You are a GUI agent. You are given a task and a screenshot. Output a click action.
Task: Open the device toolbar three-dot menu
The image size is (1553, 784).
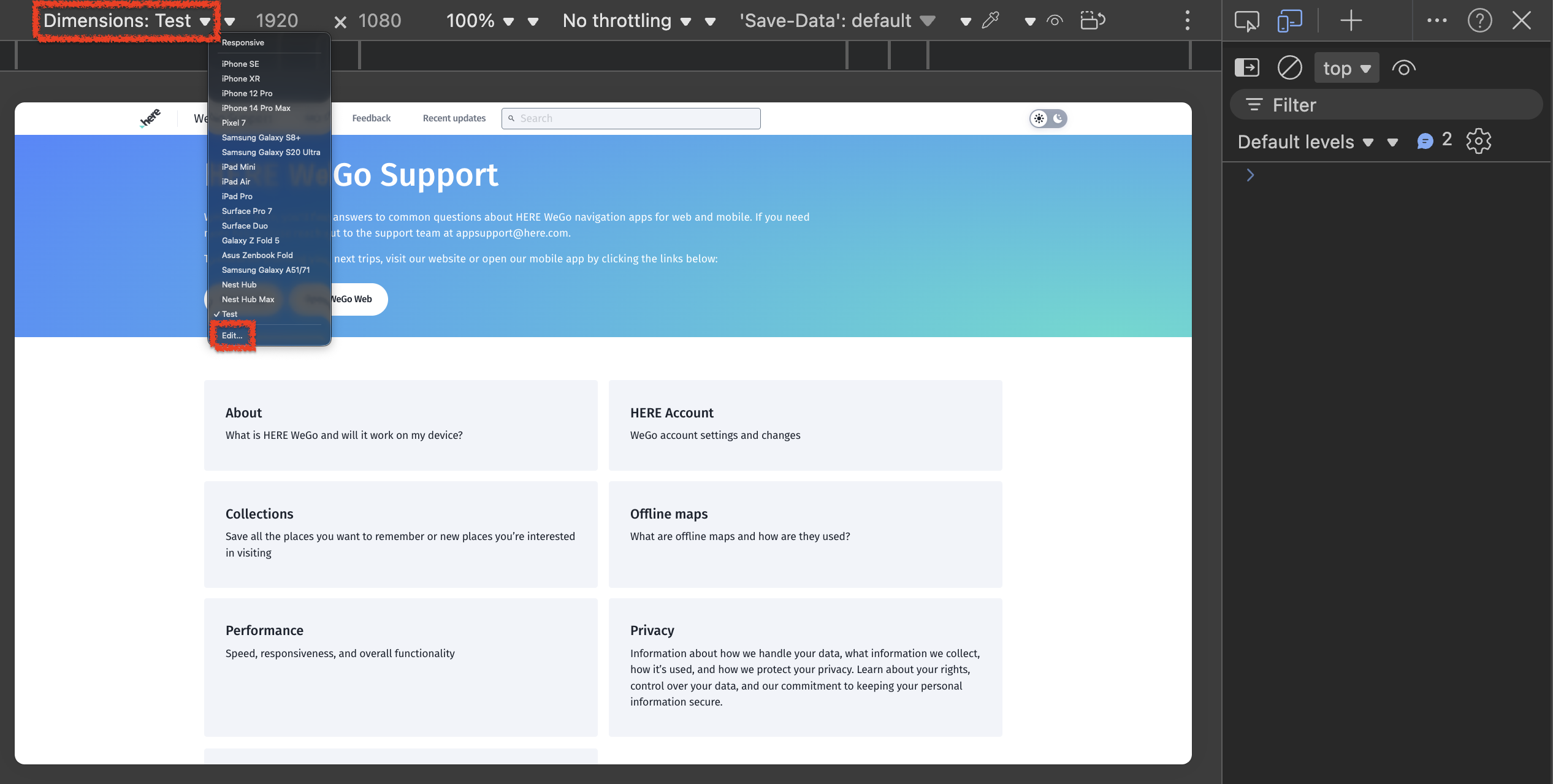[1188, 21]
